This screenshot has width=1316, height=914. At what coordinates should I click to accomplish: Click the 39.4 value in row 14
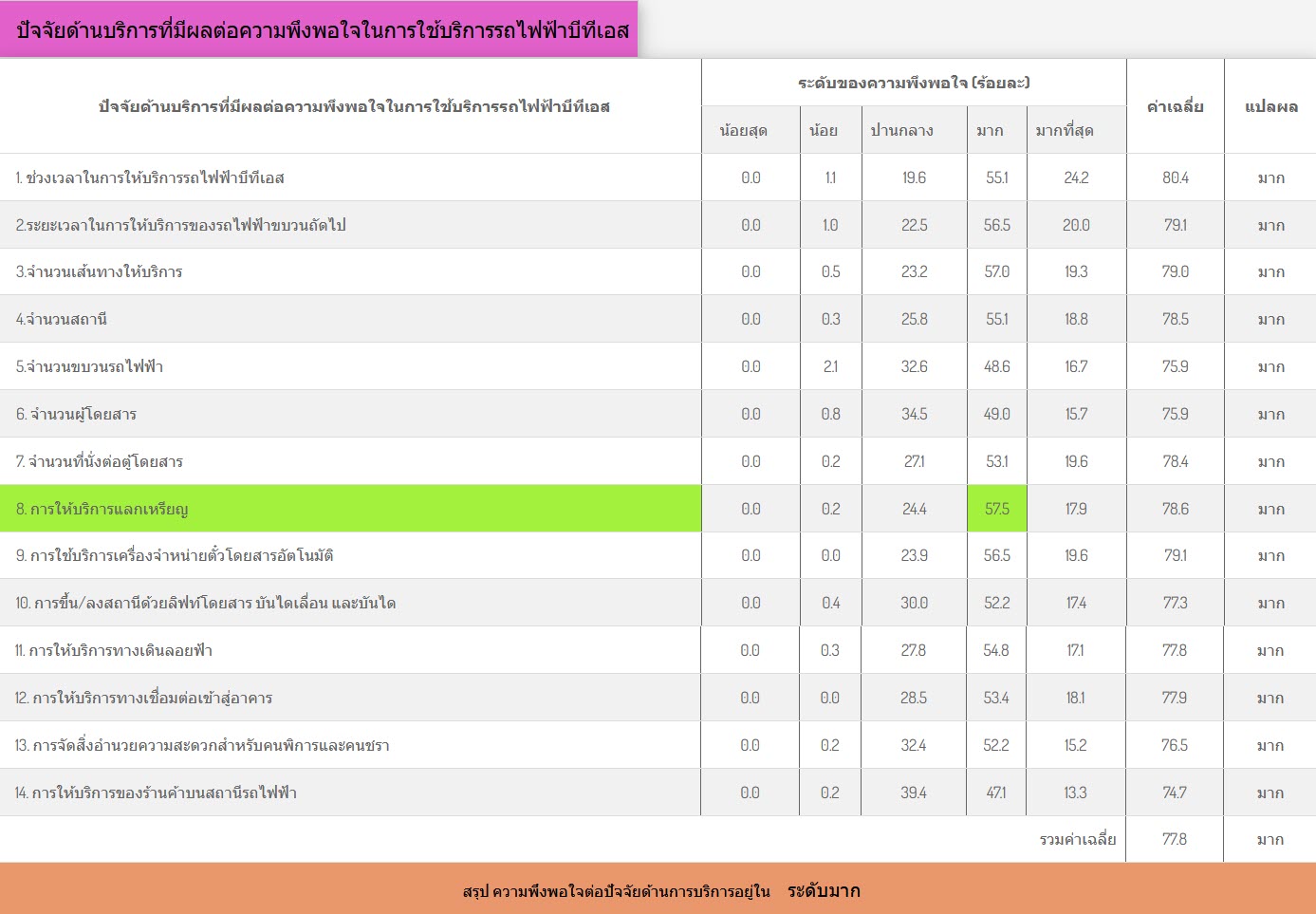pyautogui.click(x=913, y=793)
